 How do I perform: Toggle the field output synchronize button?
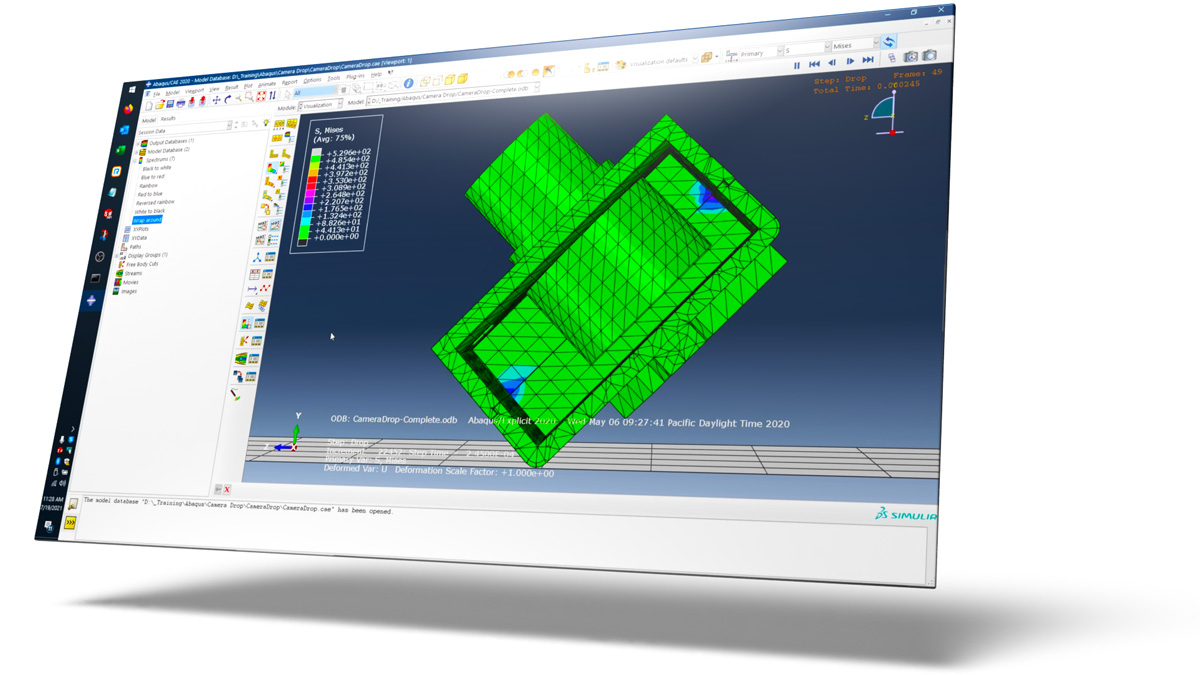pyautogui.click(x=889, y=43)
